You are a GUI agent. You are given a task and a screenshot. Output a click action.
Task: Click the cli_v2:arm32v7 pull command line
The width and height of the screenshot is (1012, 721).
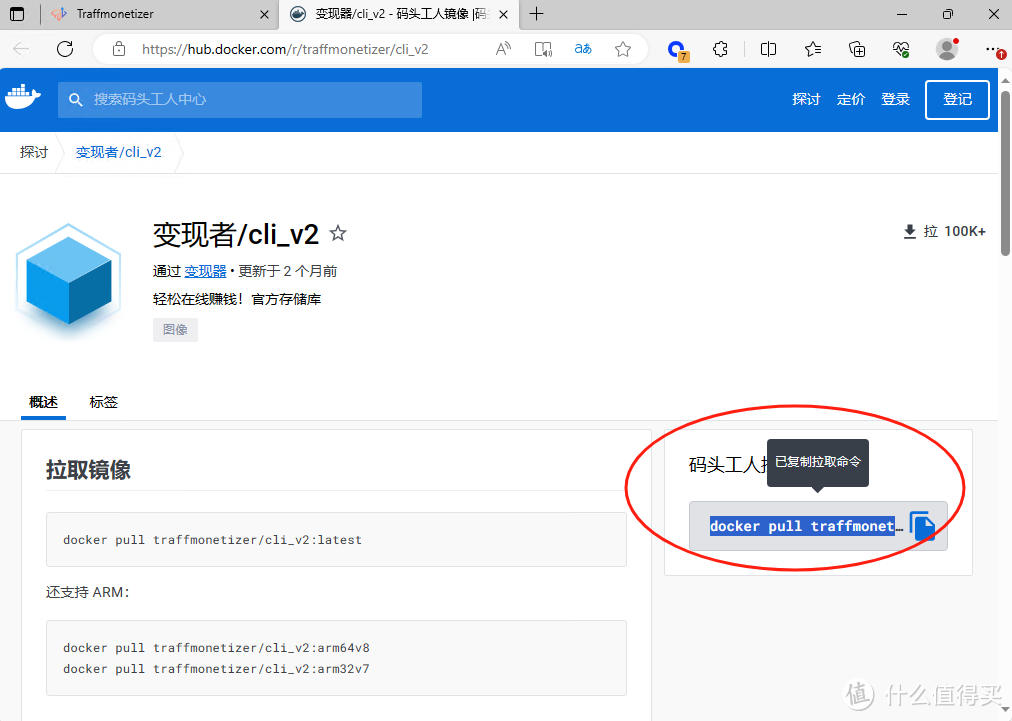pos(216,669)
